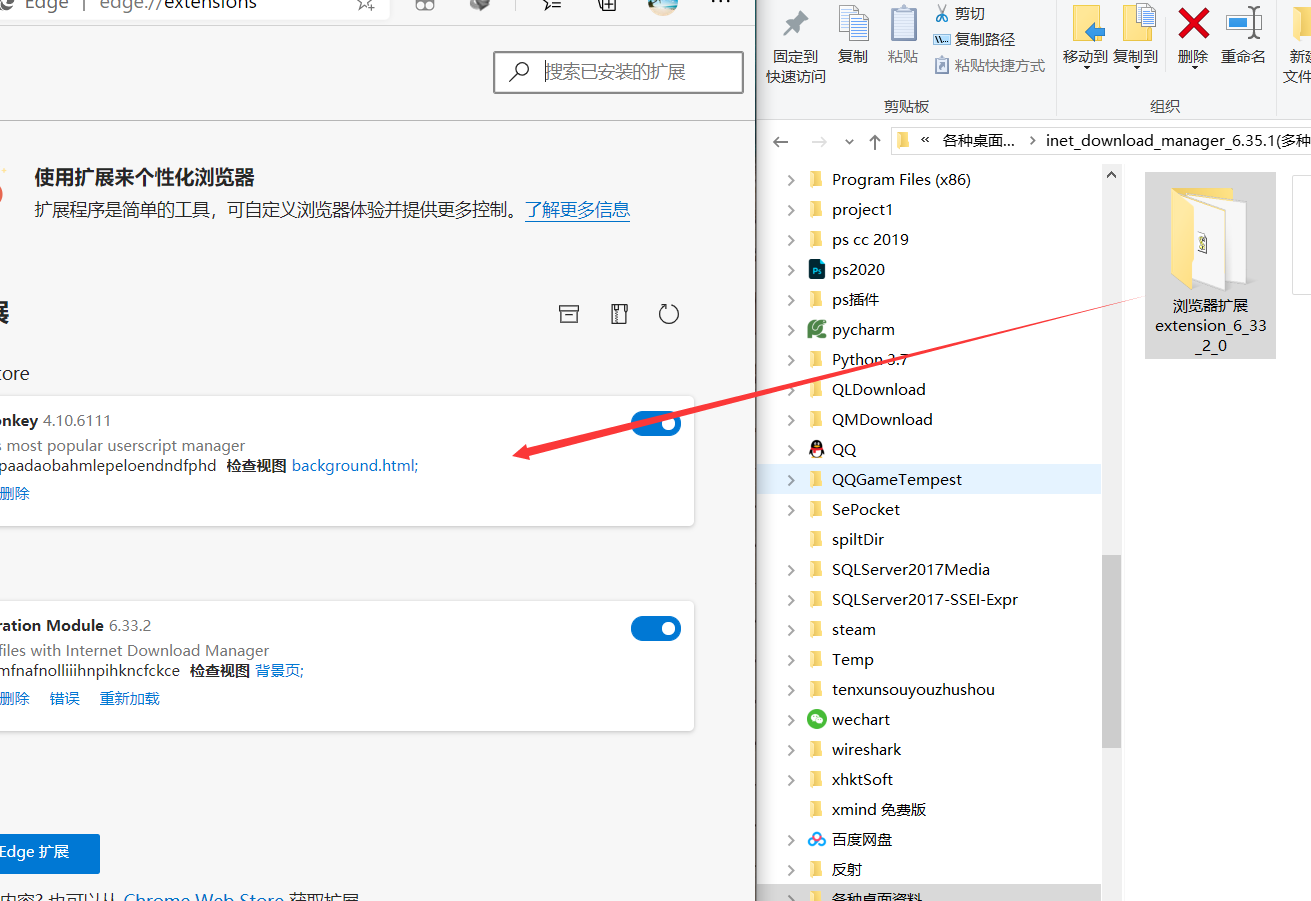Expand the wireshark folder node

[791, 750]
